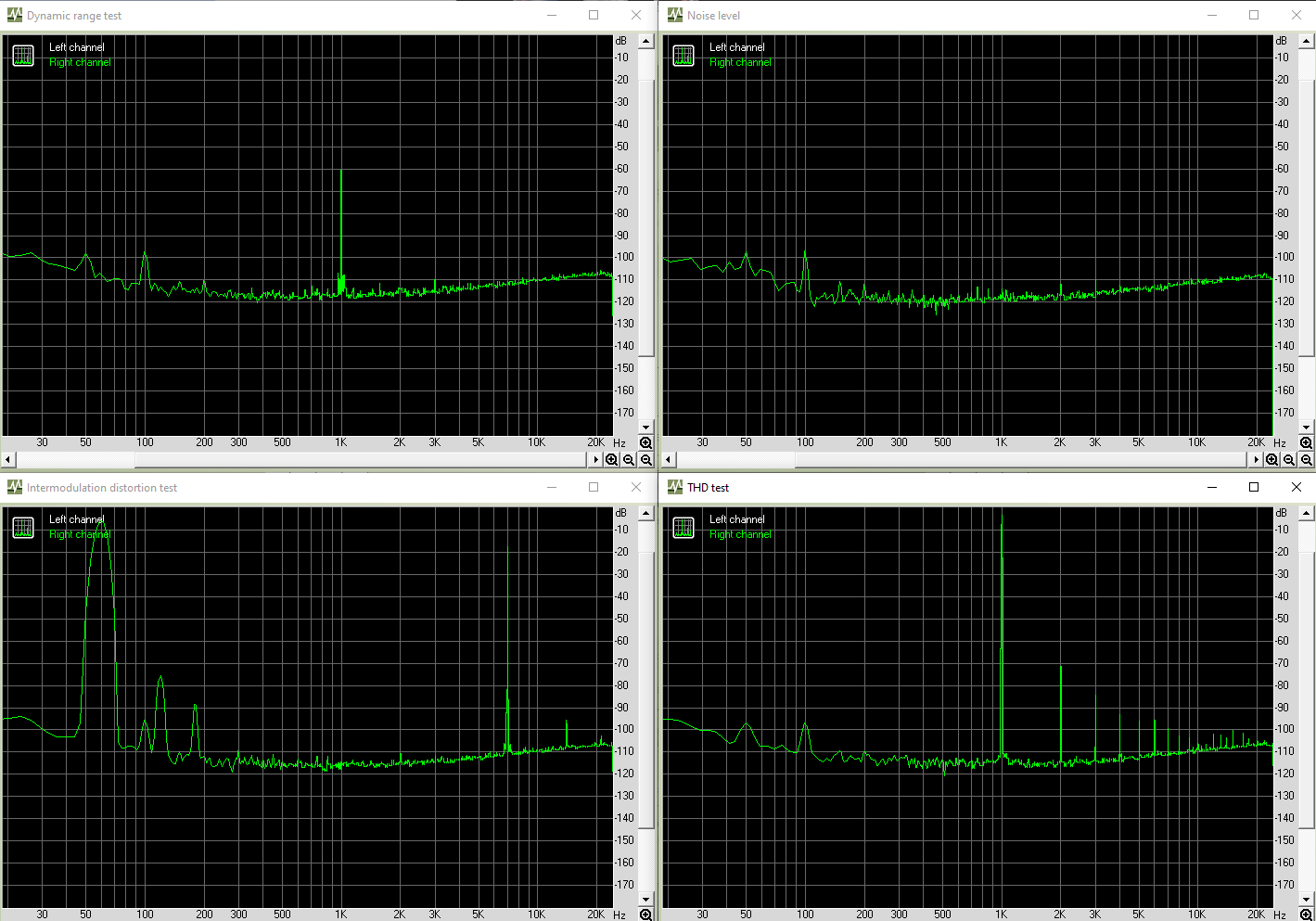Zoom out vertically on the Noise level graph
The width and height of the screenshot is (1316, 921).
tap(1306, 460)
